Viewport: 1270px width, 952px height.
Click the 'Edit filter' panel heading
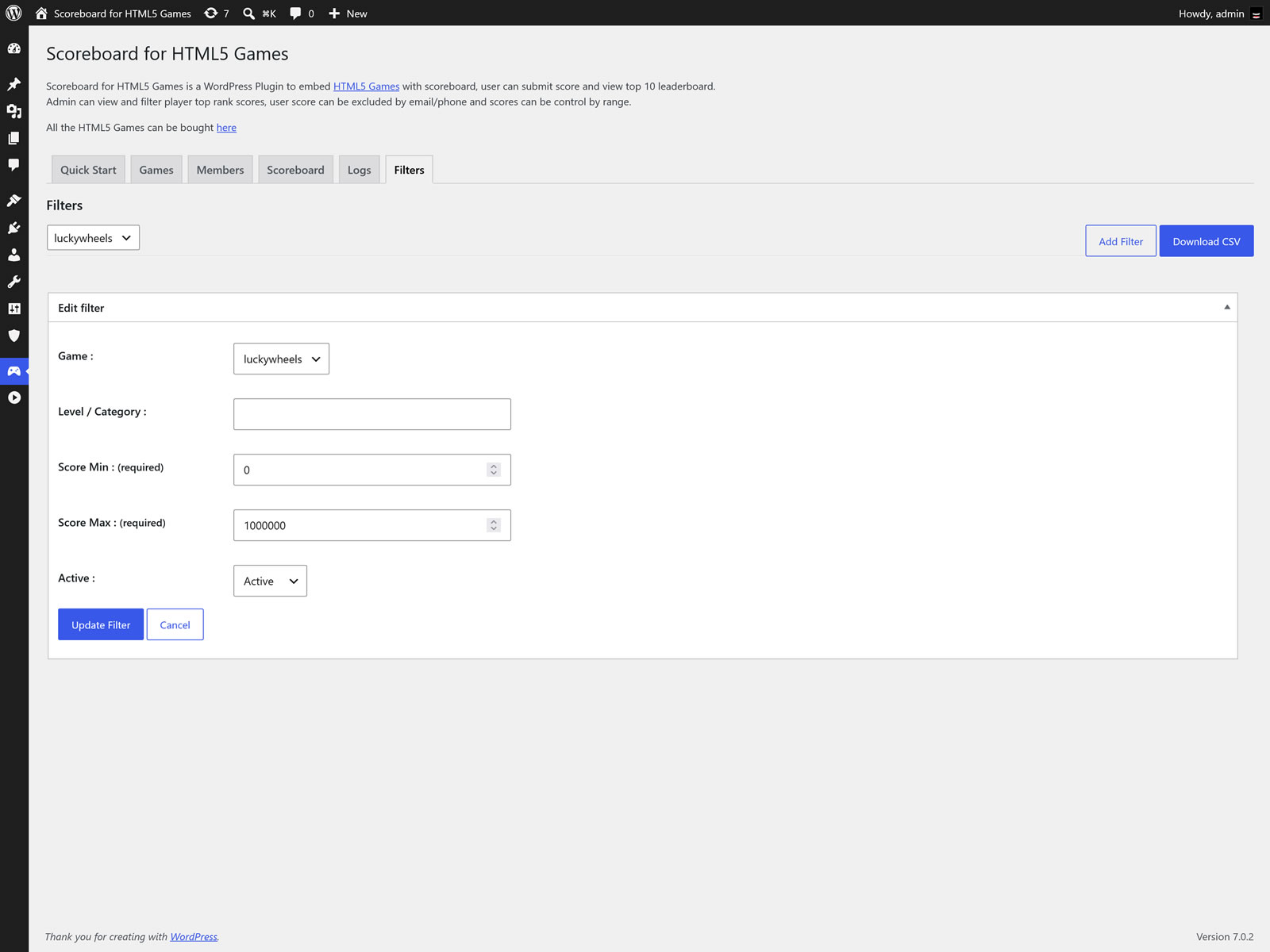point(81,308)
